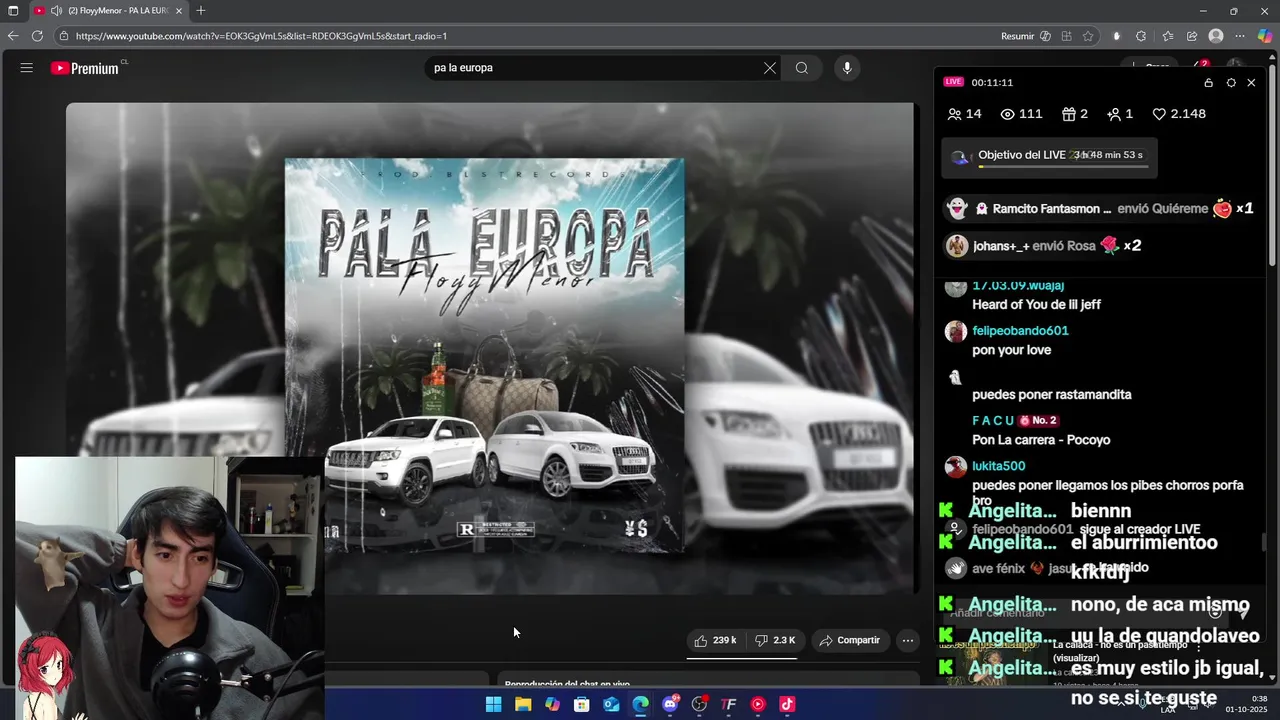
Task: View the 111 viewers eye icon
Action: click(x=1021, y=114)
